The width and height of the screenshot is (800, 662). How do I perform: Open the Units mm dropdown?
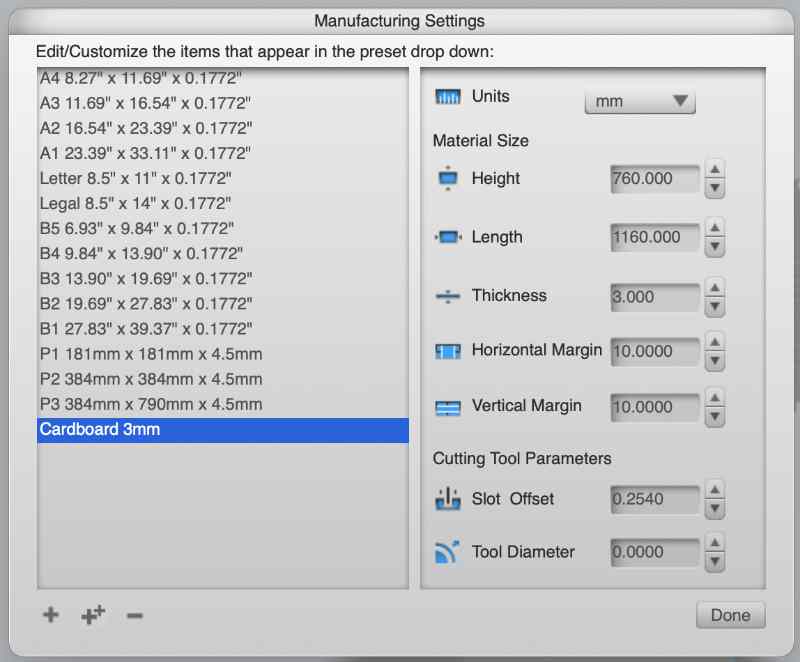pos(639,101)
